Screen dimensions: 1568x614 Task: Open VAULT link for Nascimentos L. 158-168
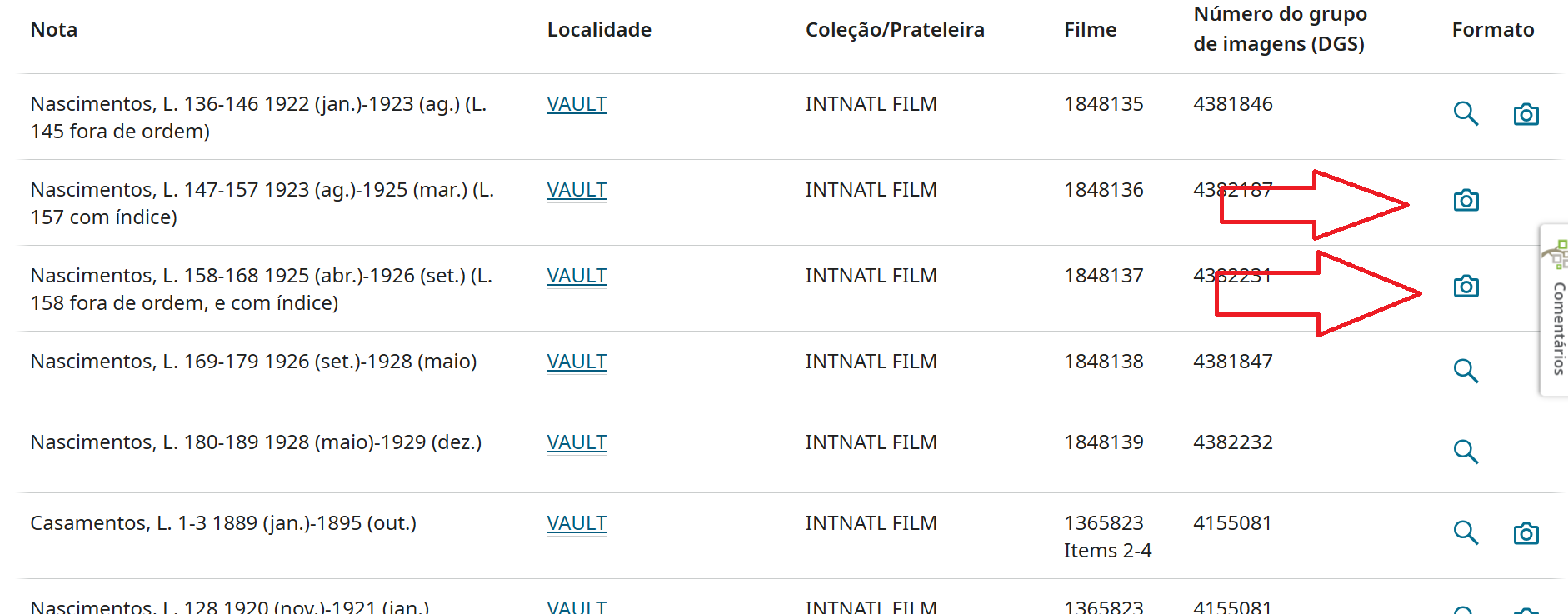pyautogui.click(x=577, y=276)
